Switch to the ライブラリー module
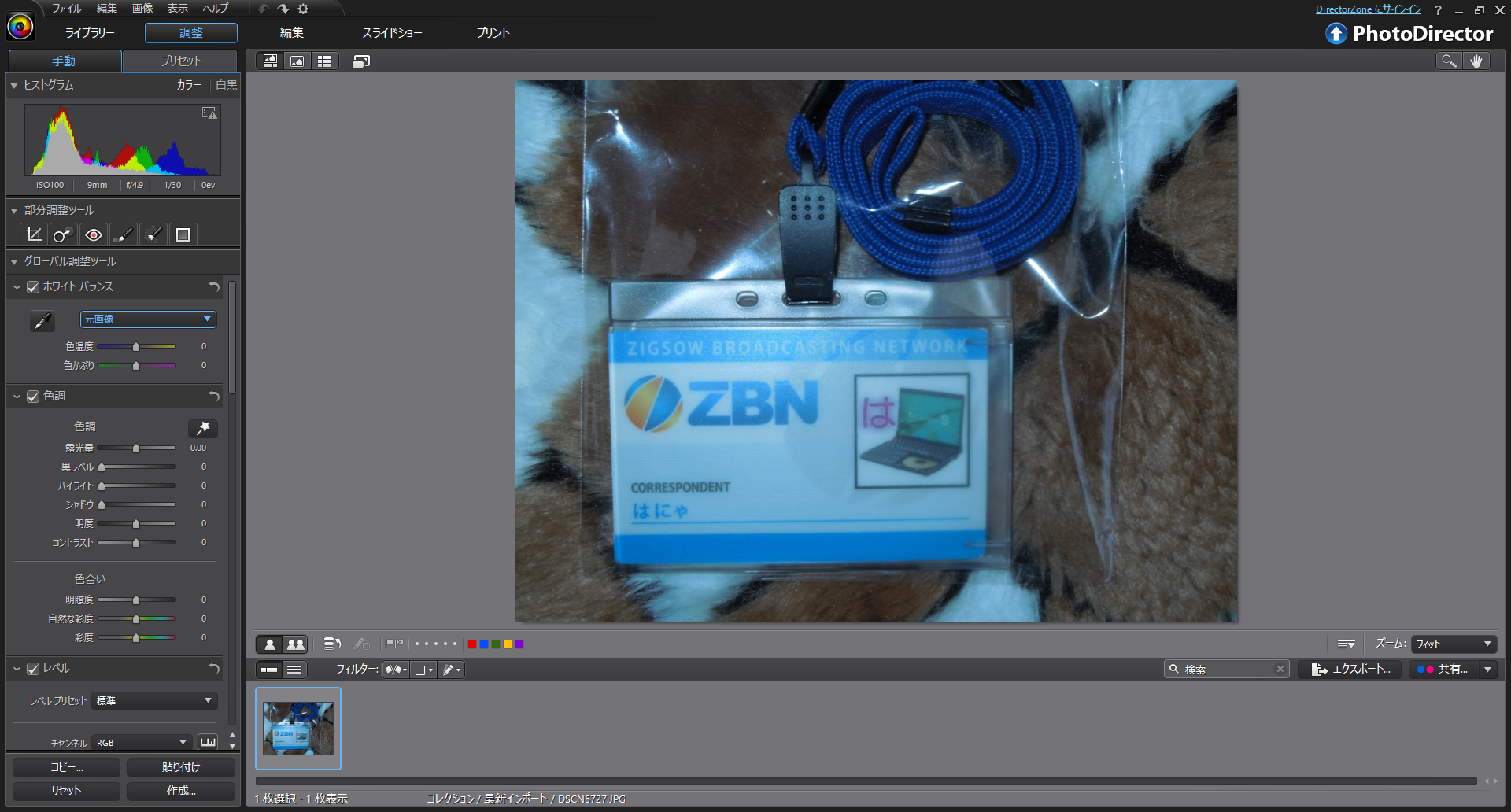This screenshot has width=1511, height=812. pos(90,32)
